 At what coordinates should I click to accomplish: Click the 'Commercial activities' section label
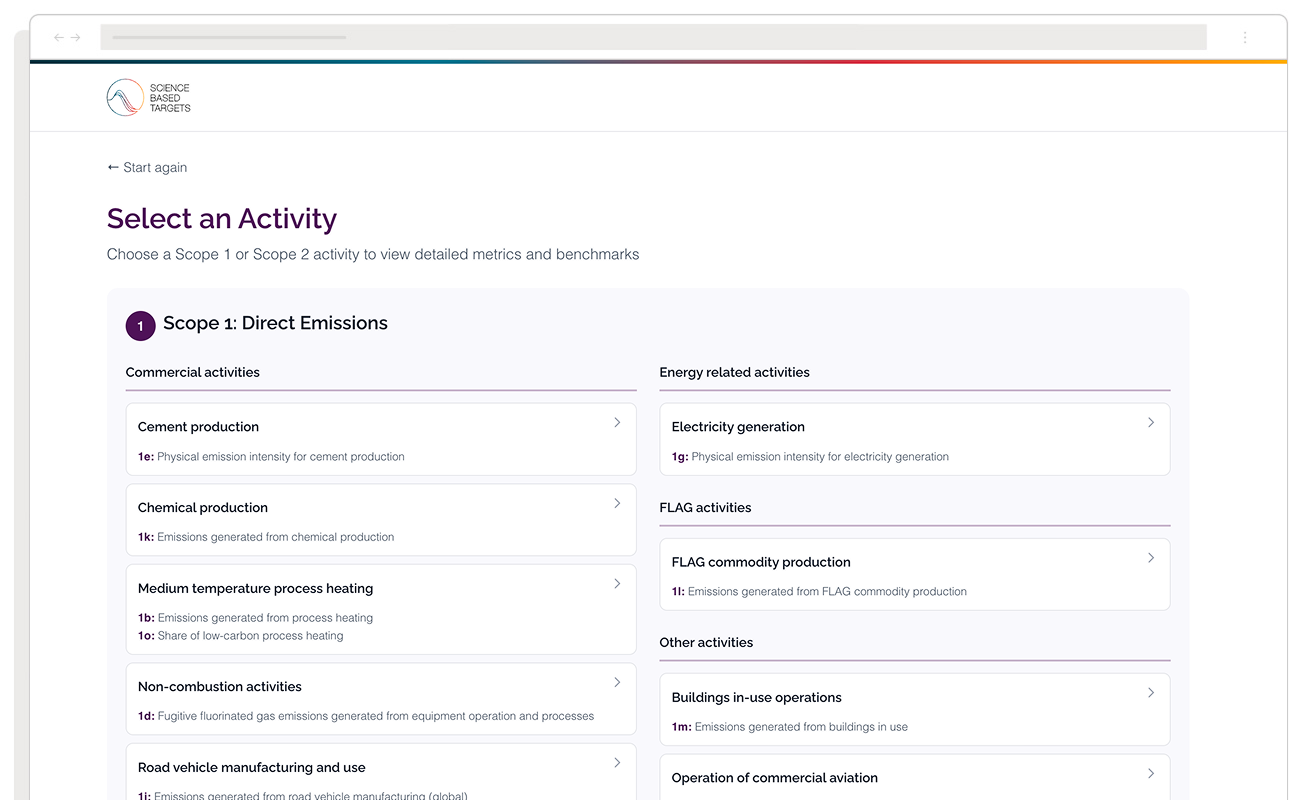click(x=193, y=372)
